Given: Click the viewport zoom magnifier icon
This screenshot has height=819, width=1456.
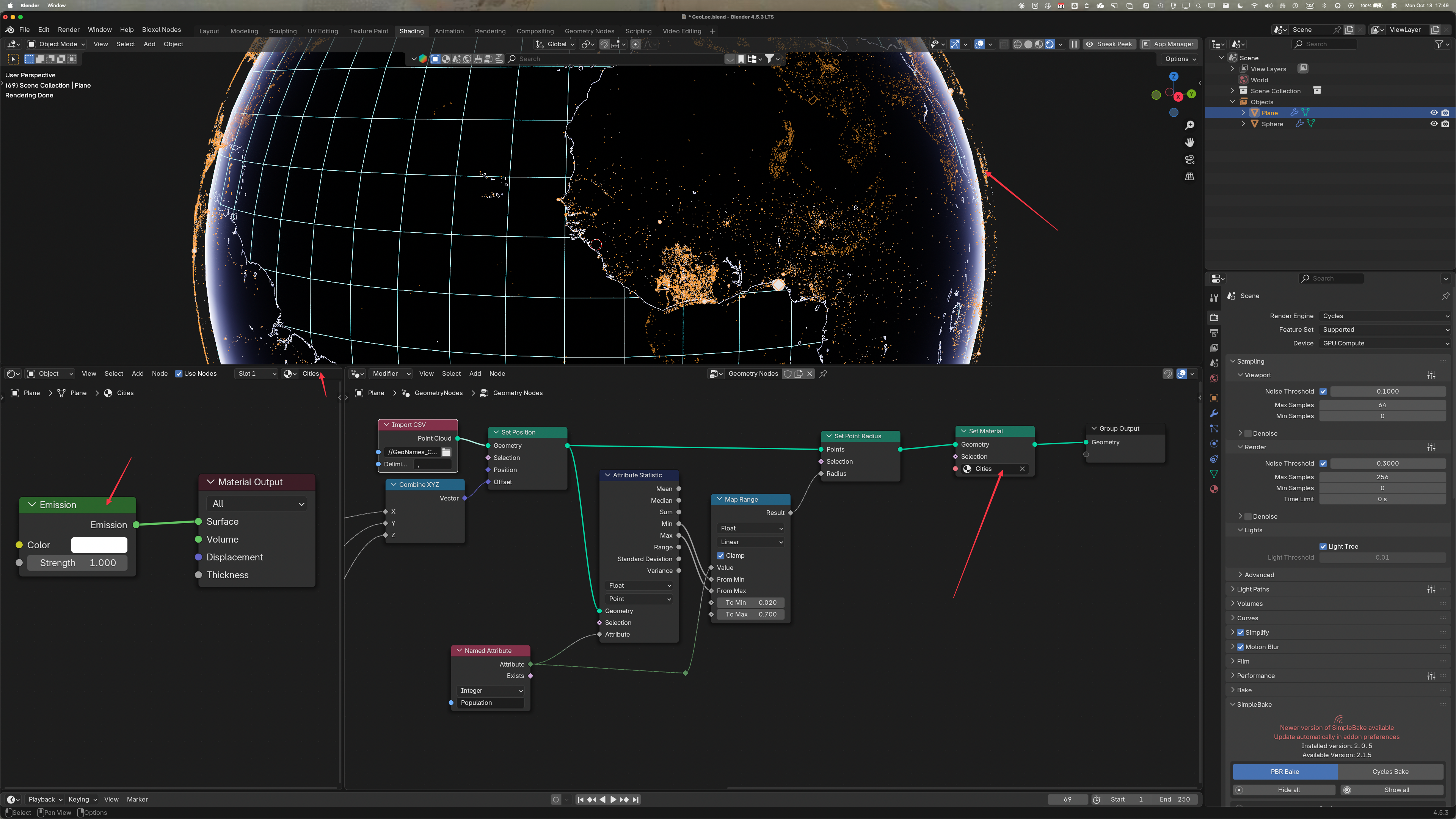Looking at the screenshot, I should (1190, 125).
